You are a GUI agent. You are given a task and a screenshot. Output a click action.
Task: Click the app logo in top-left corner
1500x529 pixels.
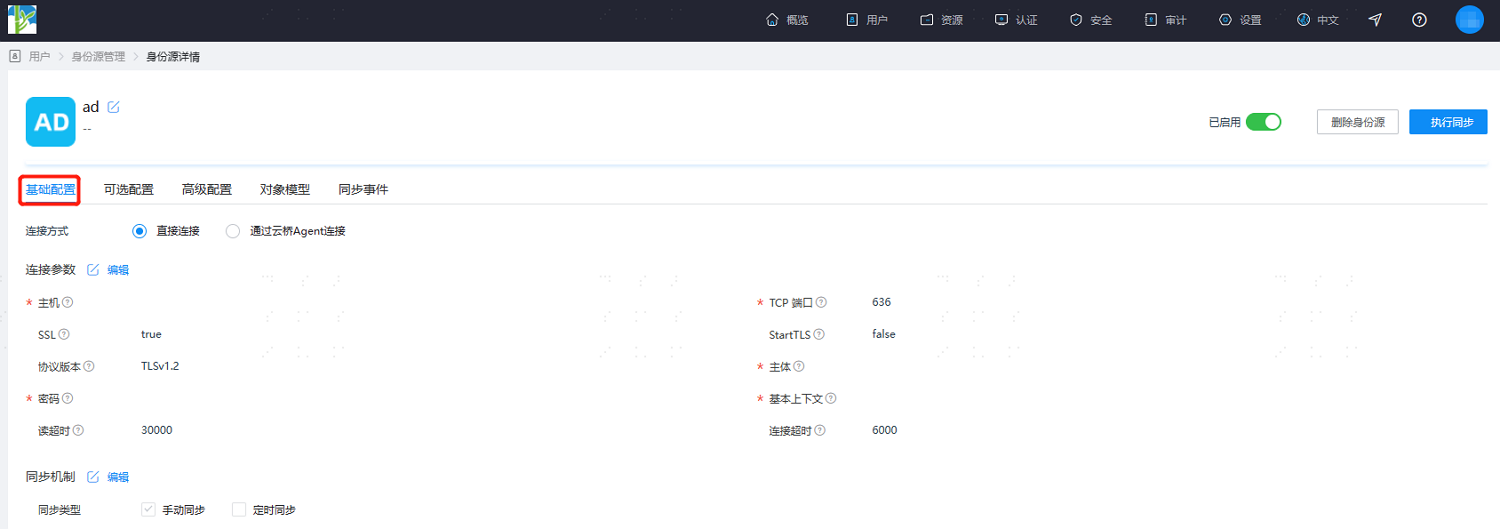(x=22, y=19)
